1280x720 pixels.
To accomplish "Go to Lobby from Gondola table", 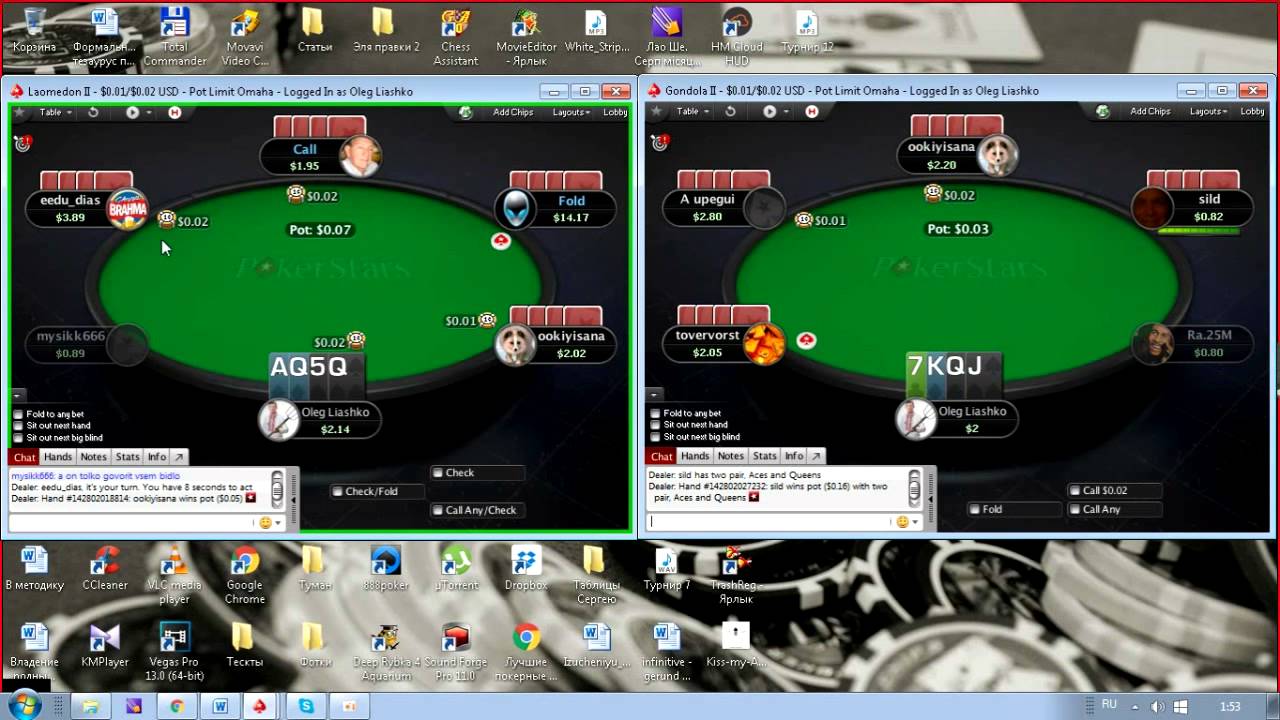I will (1252, 112).
